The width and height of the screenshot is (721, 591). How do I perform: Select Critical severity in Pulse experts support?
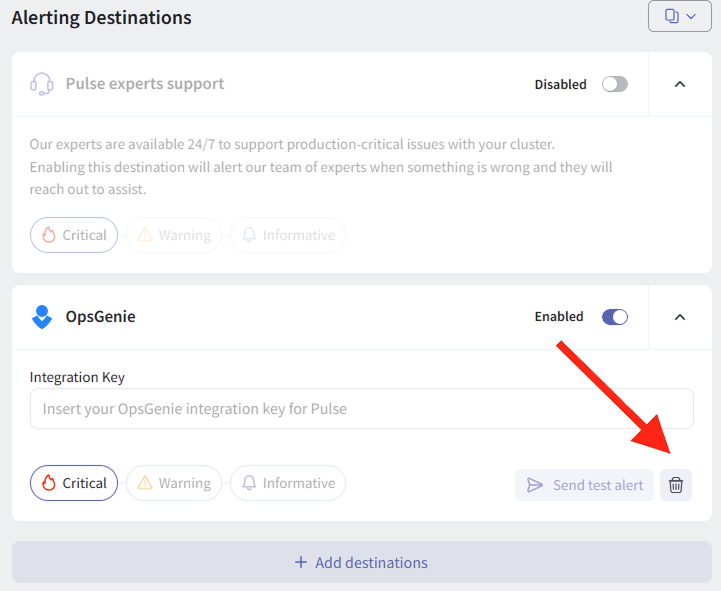coord(74,235)
